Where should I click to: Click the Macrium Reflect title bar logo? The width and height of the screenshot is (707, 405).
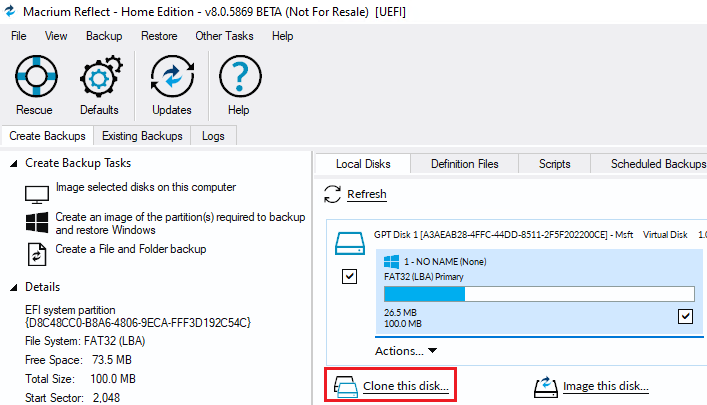click(10, 11)
